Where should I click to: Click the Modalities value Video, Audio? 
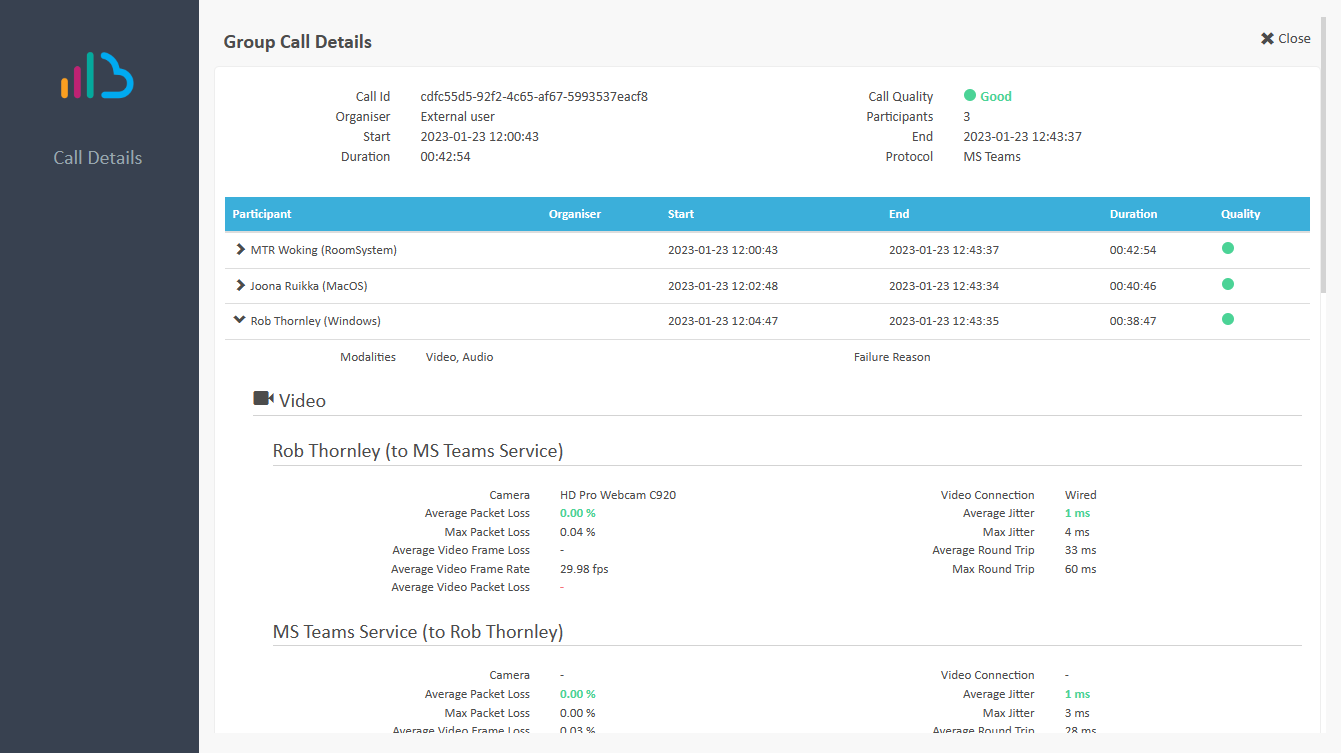[460, 357]
